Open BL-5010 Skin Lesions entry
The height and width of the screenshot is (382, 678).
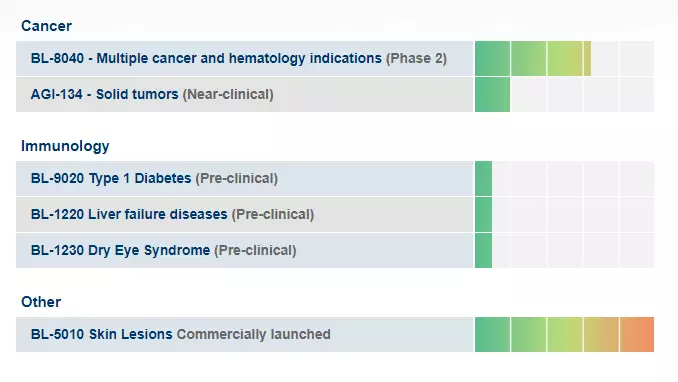click(x=244, y=334)
